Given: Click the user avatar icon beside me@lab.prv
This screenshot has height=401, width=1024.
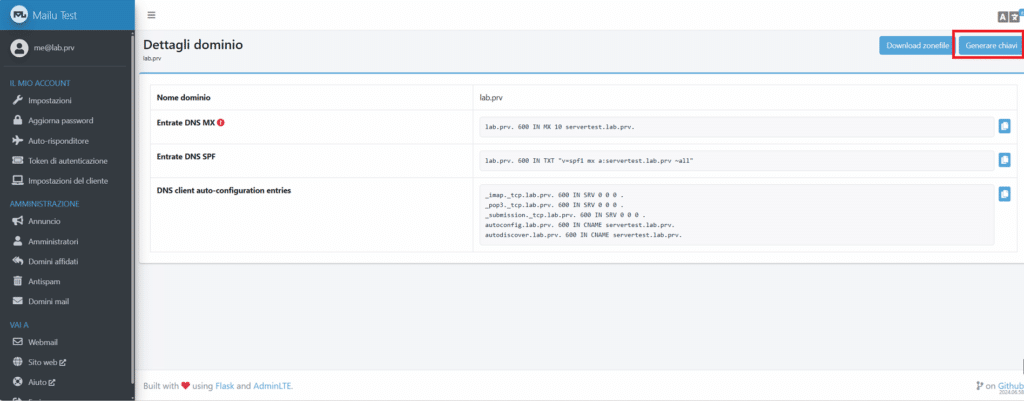Looking at the screenshot, I should tap(20, 48).
